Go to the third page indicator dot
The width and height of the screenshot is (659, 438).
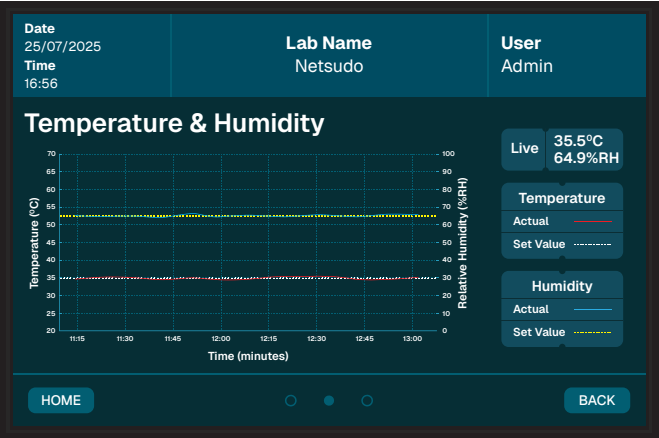coord(367,400)
